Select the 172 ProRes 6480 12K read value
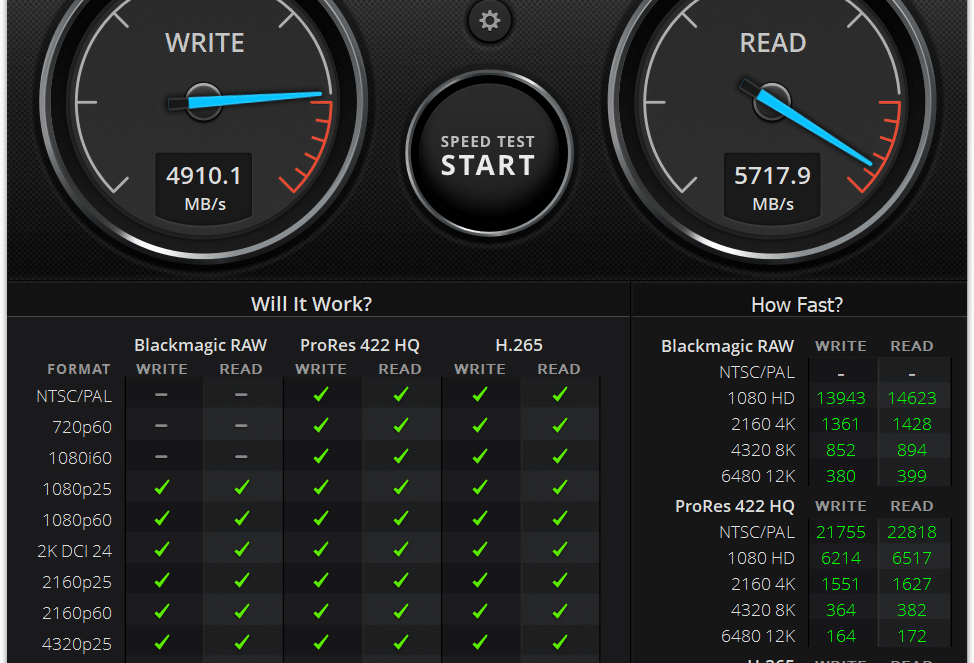 pyautogui.click(x=911, y=636)
